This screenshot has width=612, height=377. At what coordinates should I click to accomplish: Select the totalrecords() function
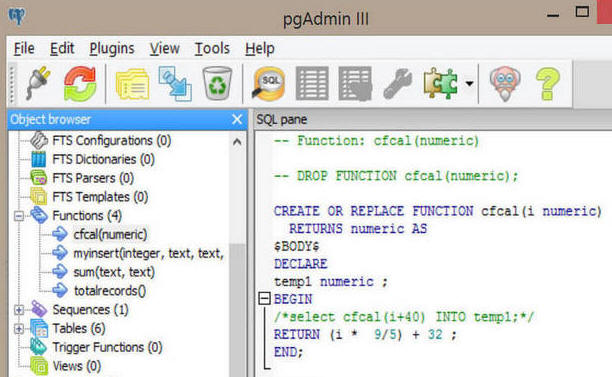tap(110, 291)
